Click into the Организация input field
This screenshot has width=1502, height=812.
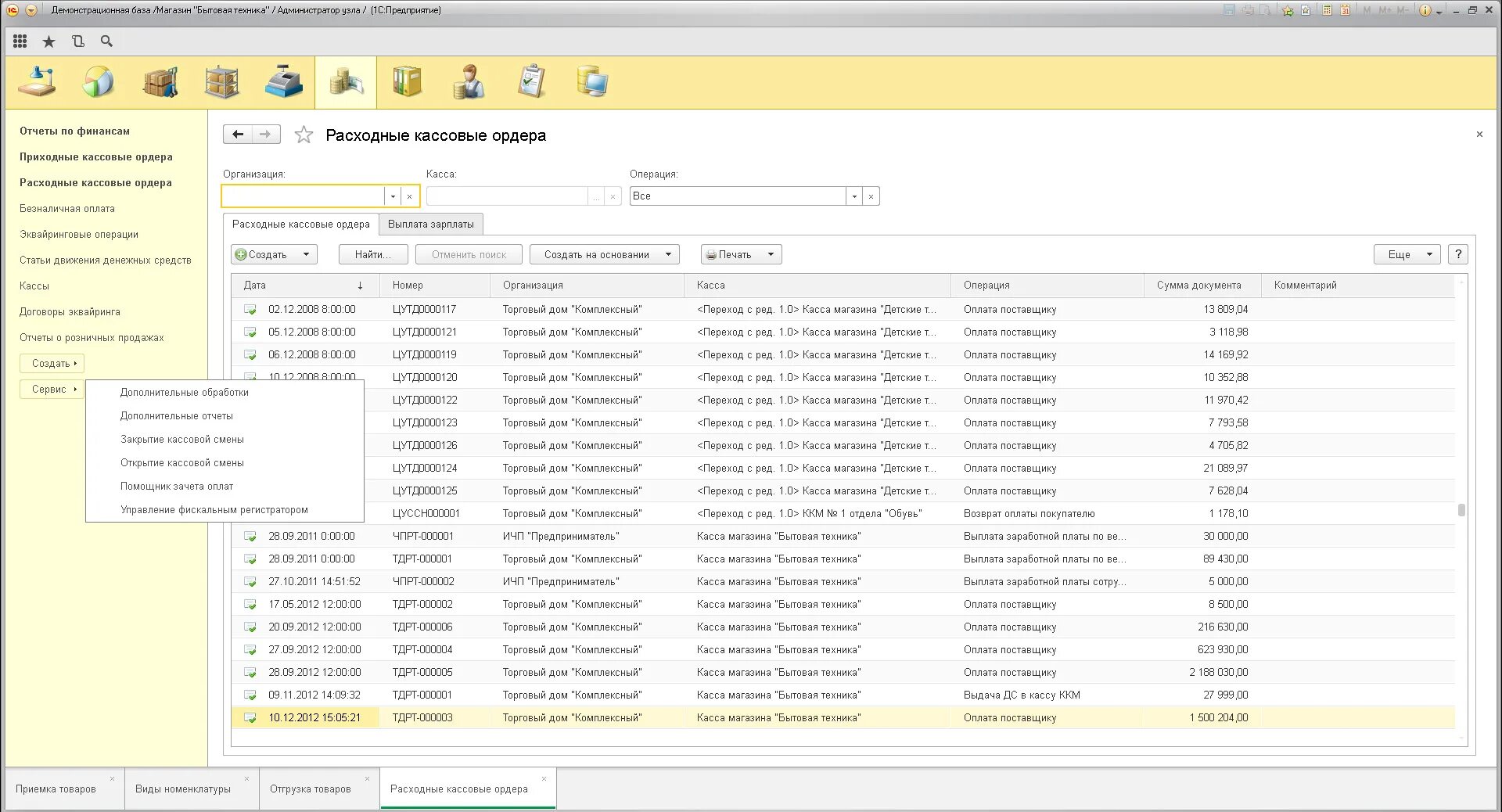point(304,196)
